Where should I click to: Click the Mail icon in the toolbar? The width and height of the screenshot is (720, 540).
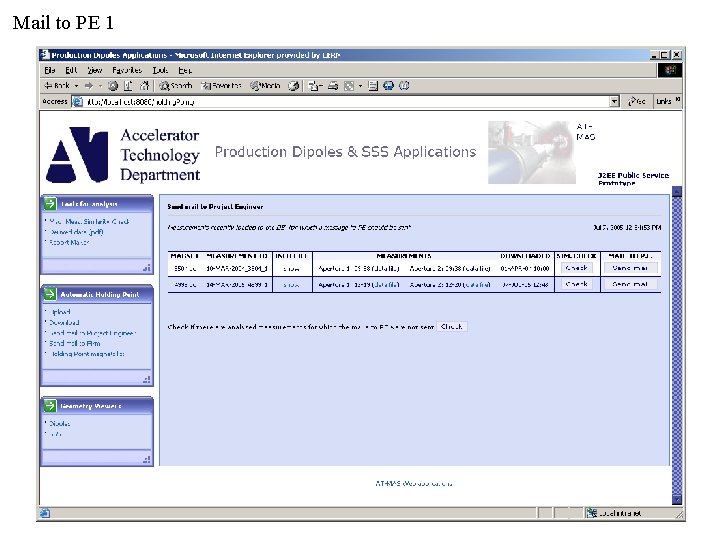(314, 86)
